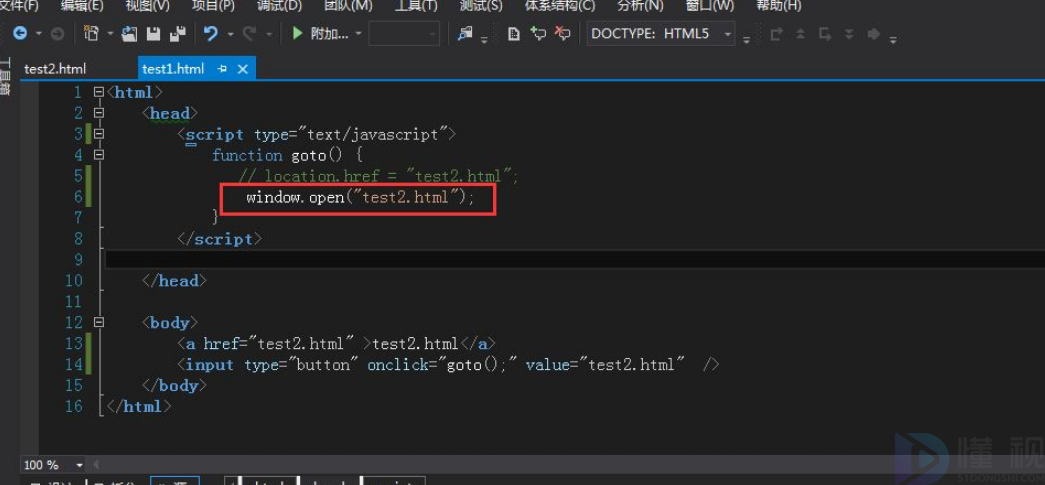The height and width of the screenshot is (485, 1045).
Task: Click the 附加... start button label
Action: (x=330, y=33)
